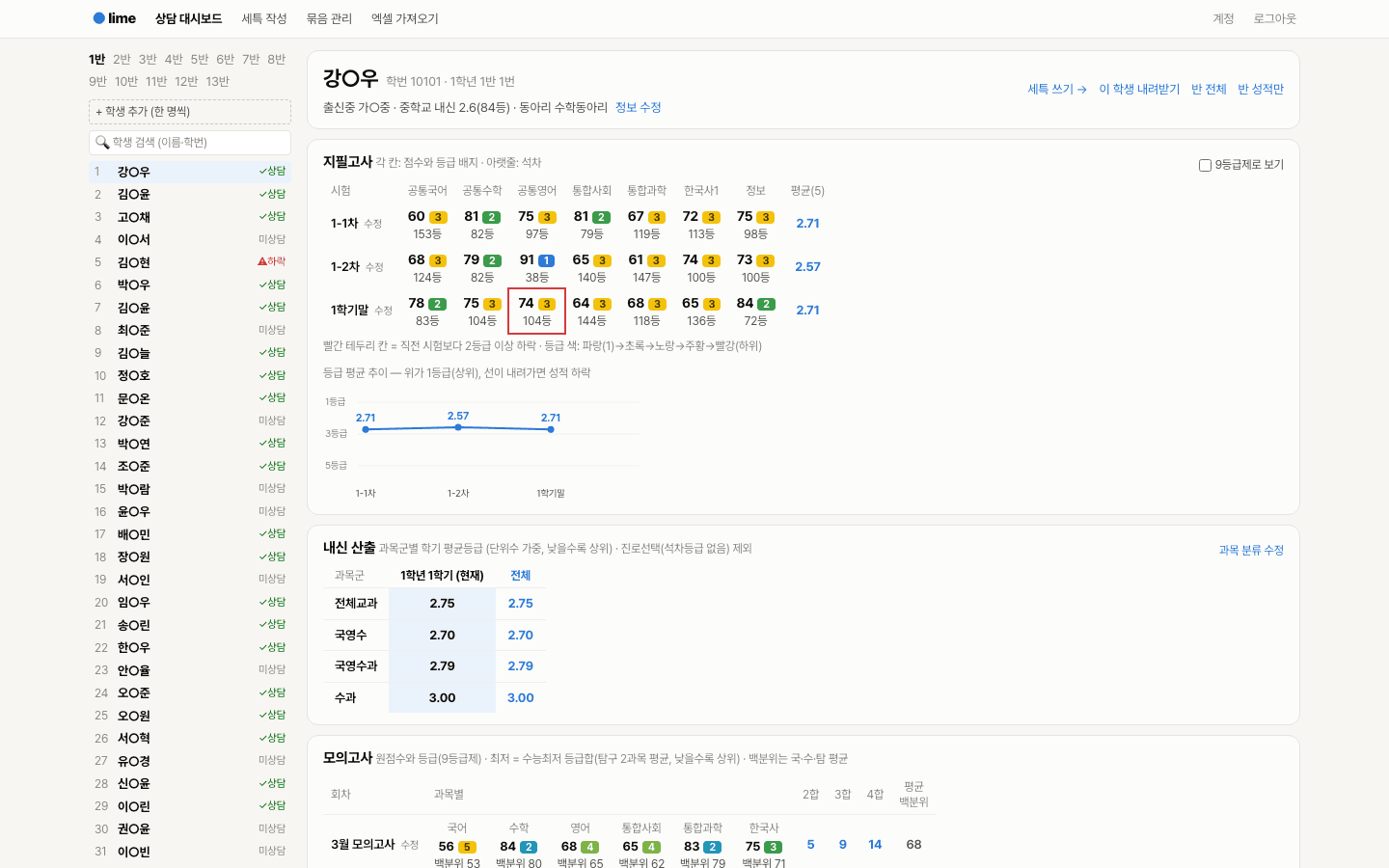Select the 전체 column header in 내신 산출
1389x868 pixels.
[x=521, y=575]
